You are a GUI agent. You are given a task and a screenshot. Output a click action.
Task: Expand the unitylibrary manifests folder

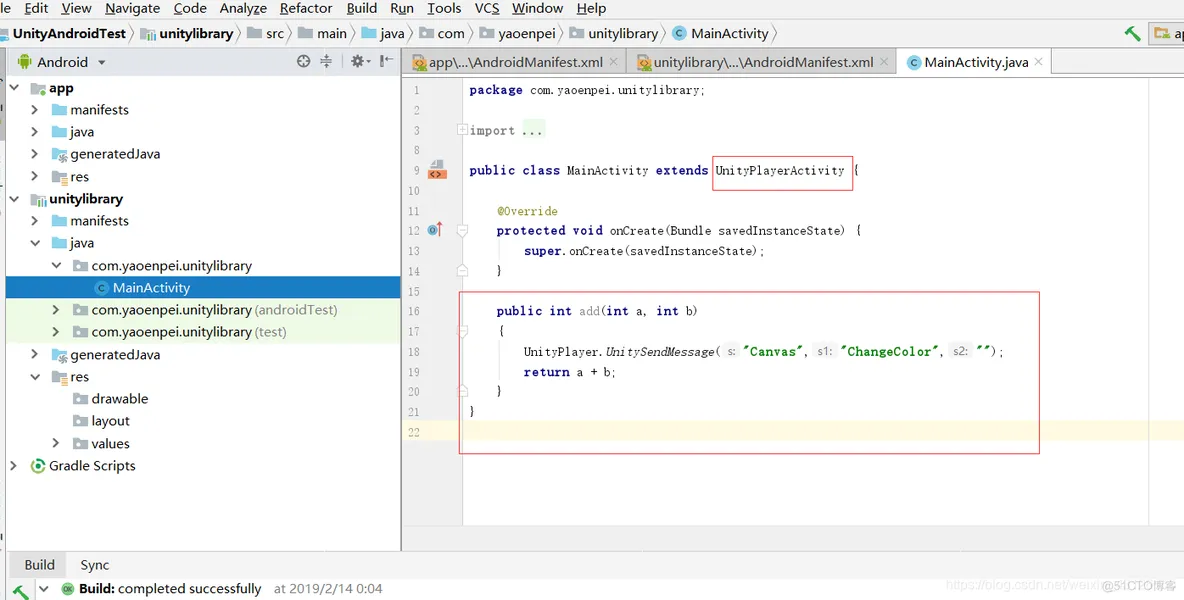[35, 220]
